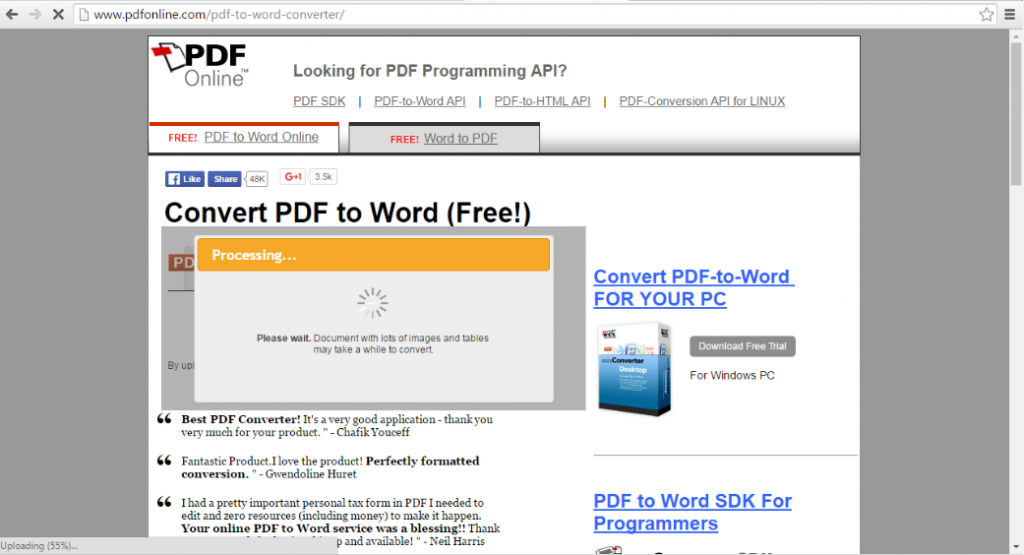Click the 'Fantastic Product' testimonial by Gwendoline Huret

(330, 468)
